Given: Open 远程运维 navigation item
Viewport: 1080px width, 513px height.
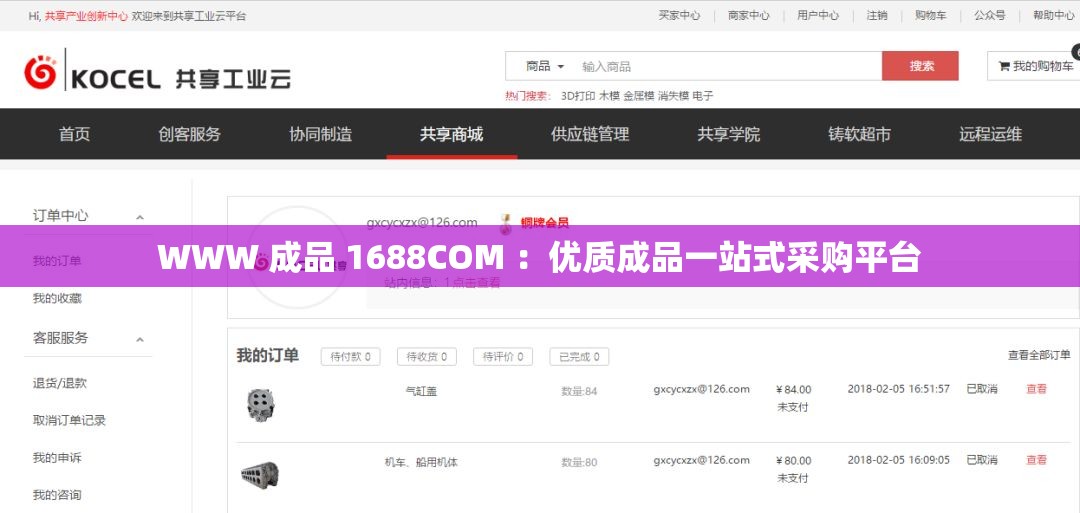Looking at the screenshot, I should pyautogui.click(x=990, y=134).
